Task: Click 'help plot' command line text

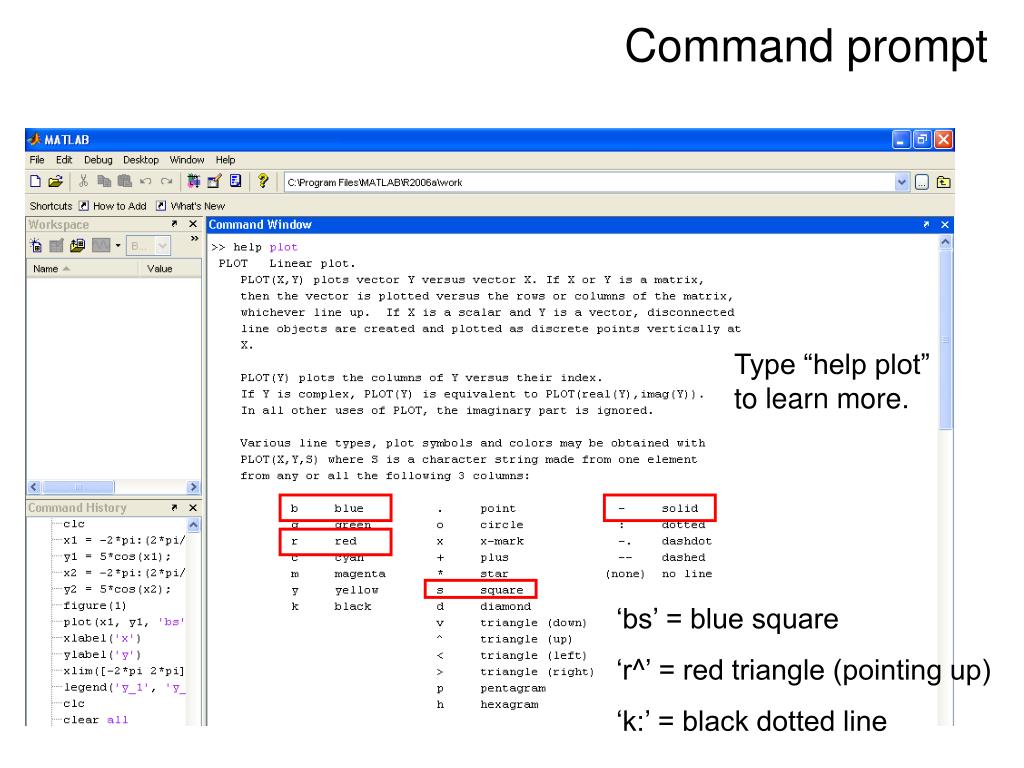Action: click(265, 247)
